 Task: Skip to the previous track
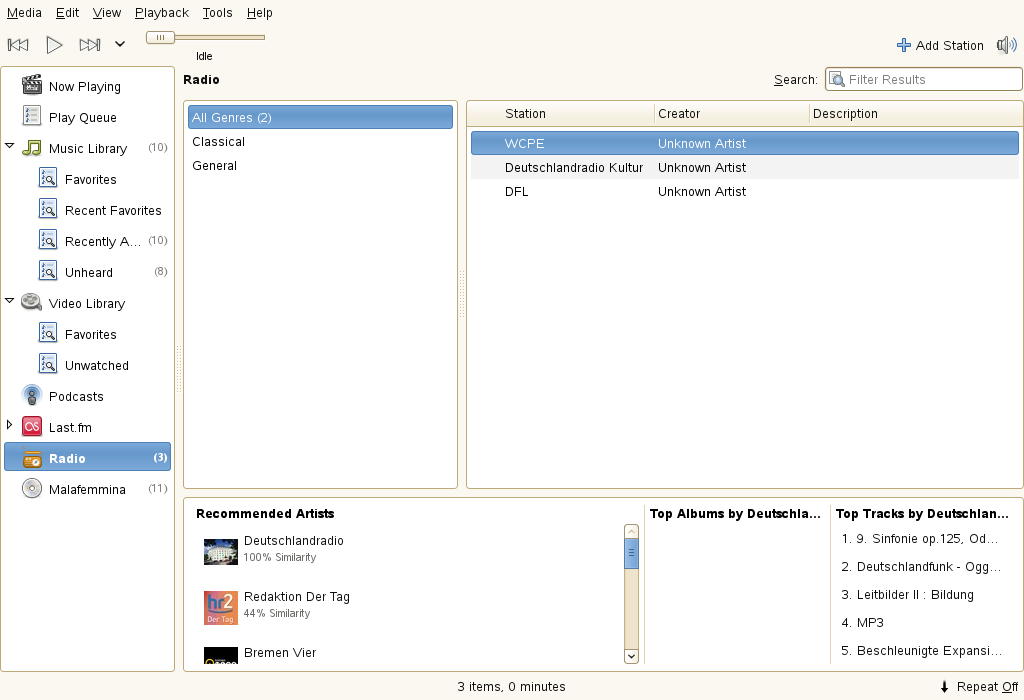tap(18, 44)
